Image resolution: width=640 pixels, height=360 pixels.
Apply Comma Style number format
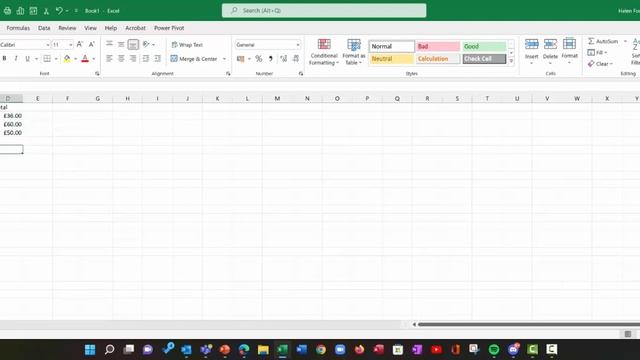click(271, 59)
